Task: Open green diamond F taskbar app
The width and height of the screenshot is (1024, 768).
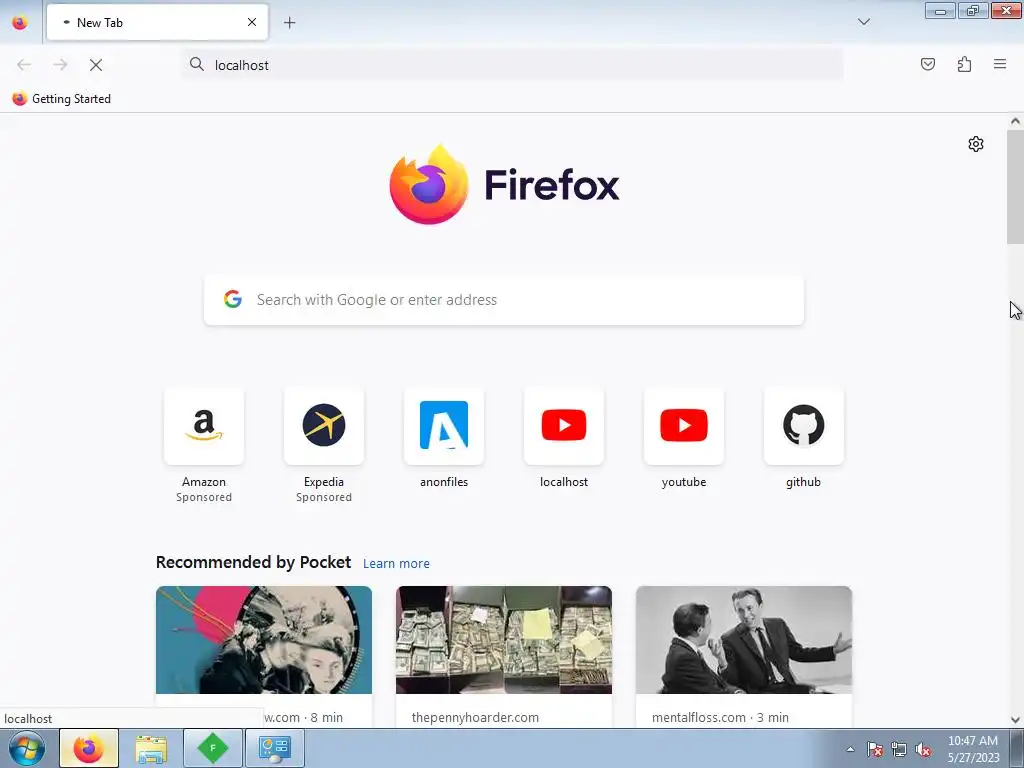Action: click(213, 748)
